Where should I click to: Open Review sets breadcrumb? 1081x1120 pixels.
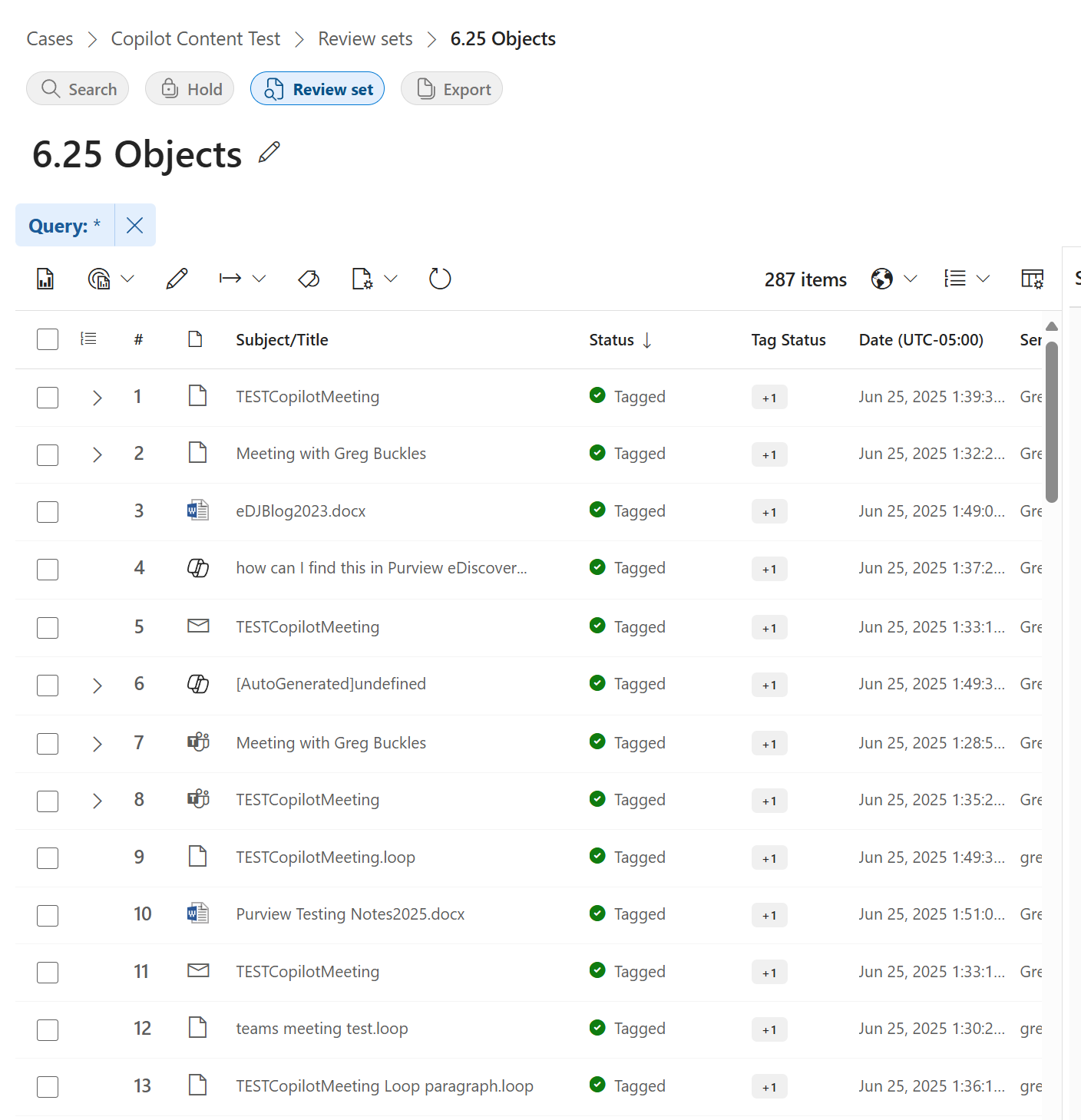(365, 38)
